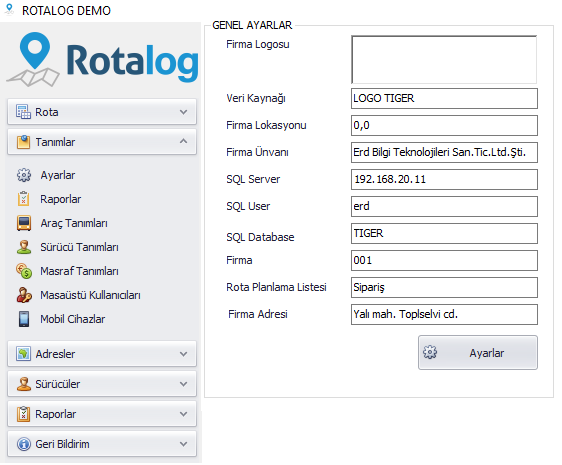
Task: Expand the Rota section chevron
Action: [184, 112]
